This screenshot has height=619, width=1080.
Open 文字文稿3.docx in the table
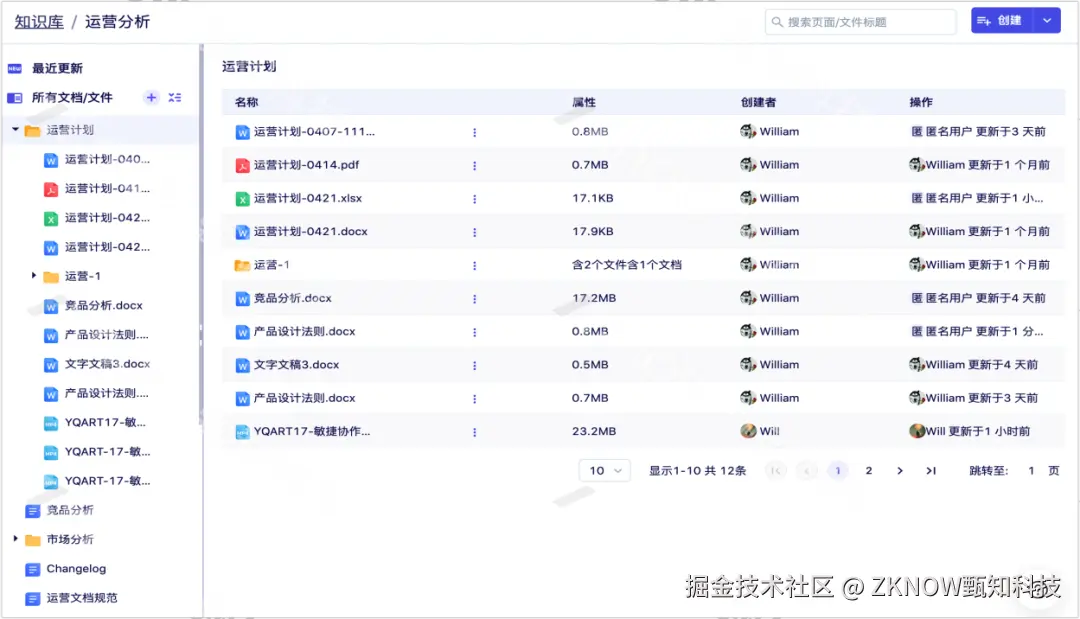296,364
